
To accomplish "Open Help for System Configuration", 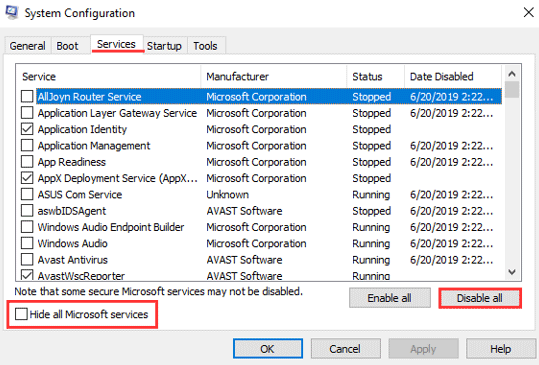I will pyautogui.click(x=500, y=349).
